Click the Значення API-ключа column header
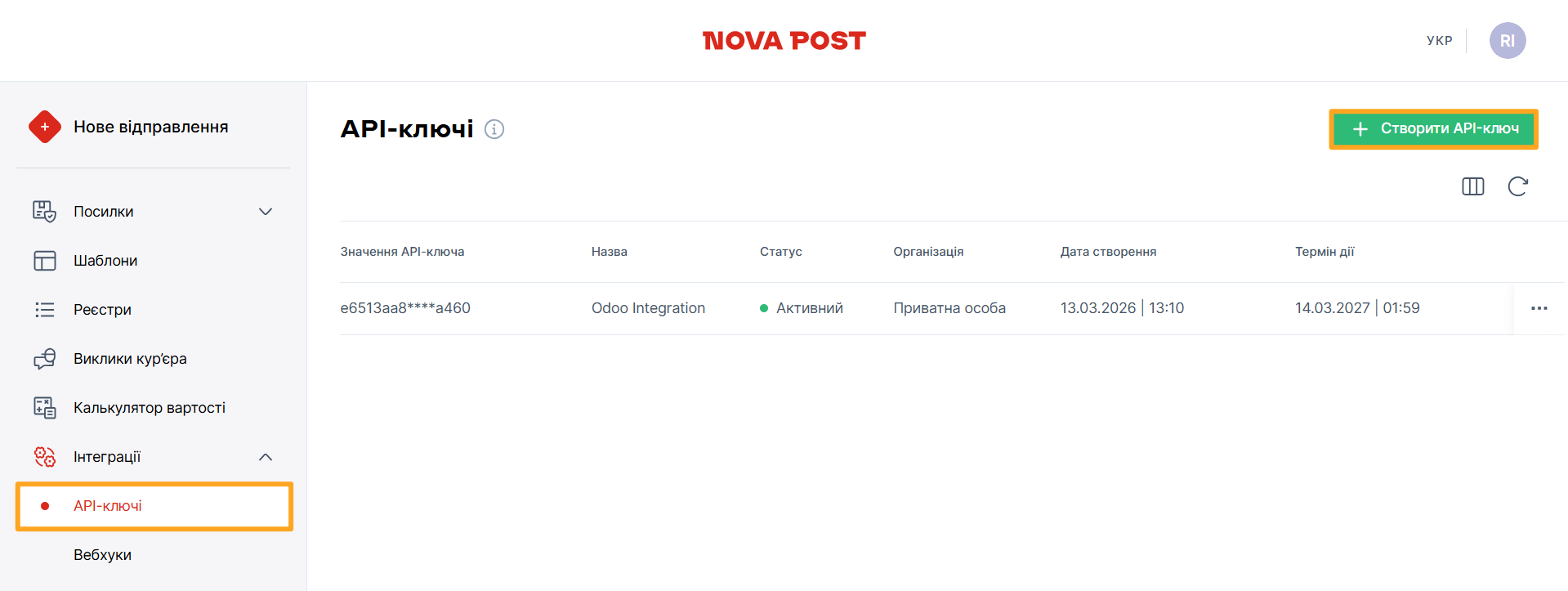Screen dimensions: 1568x591 click(x=402, y=252)
